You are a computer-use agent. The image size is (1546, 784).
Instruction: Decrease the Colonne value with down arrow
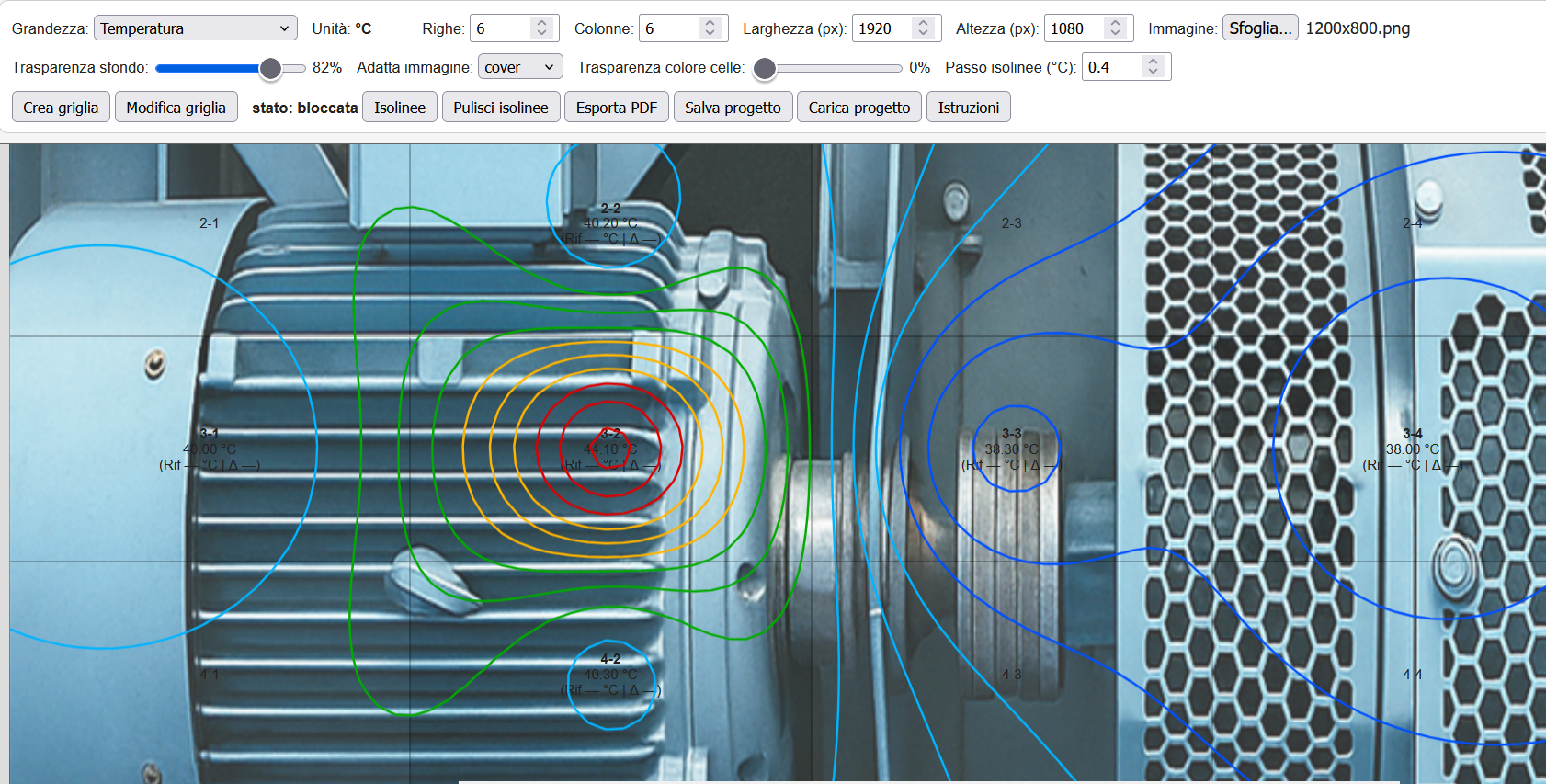[x=710, y=34]
